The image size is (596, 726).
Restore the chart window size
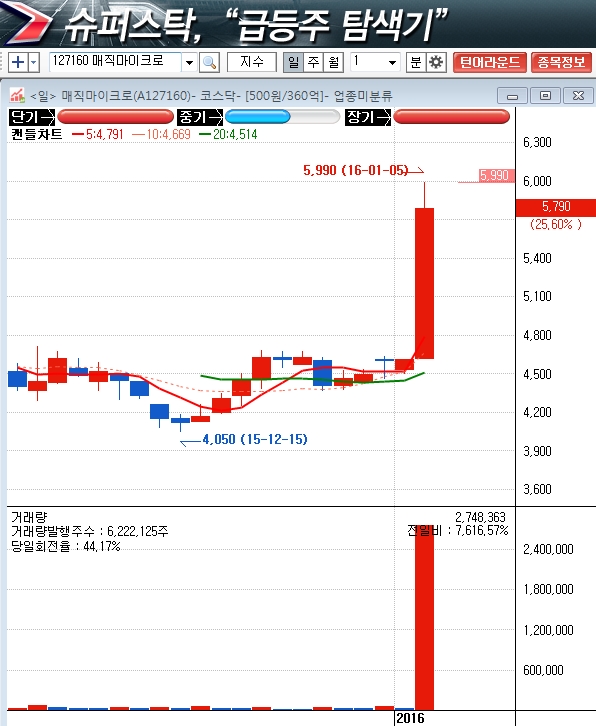(546, 95)
